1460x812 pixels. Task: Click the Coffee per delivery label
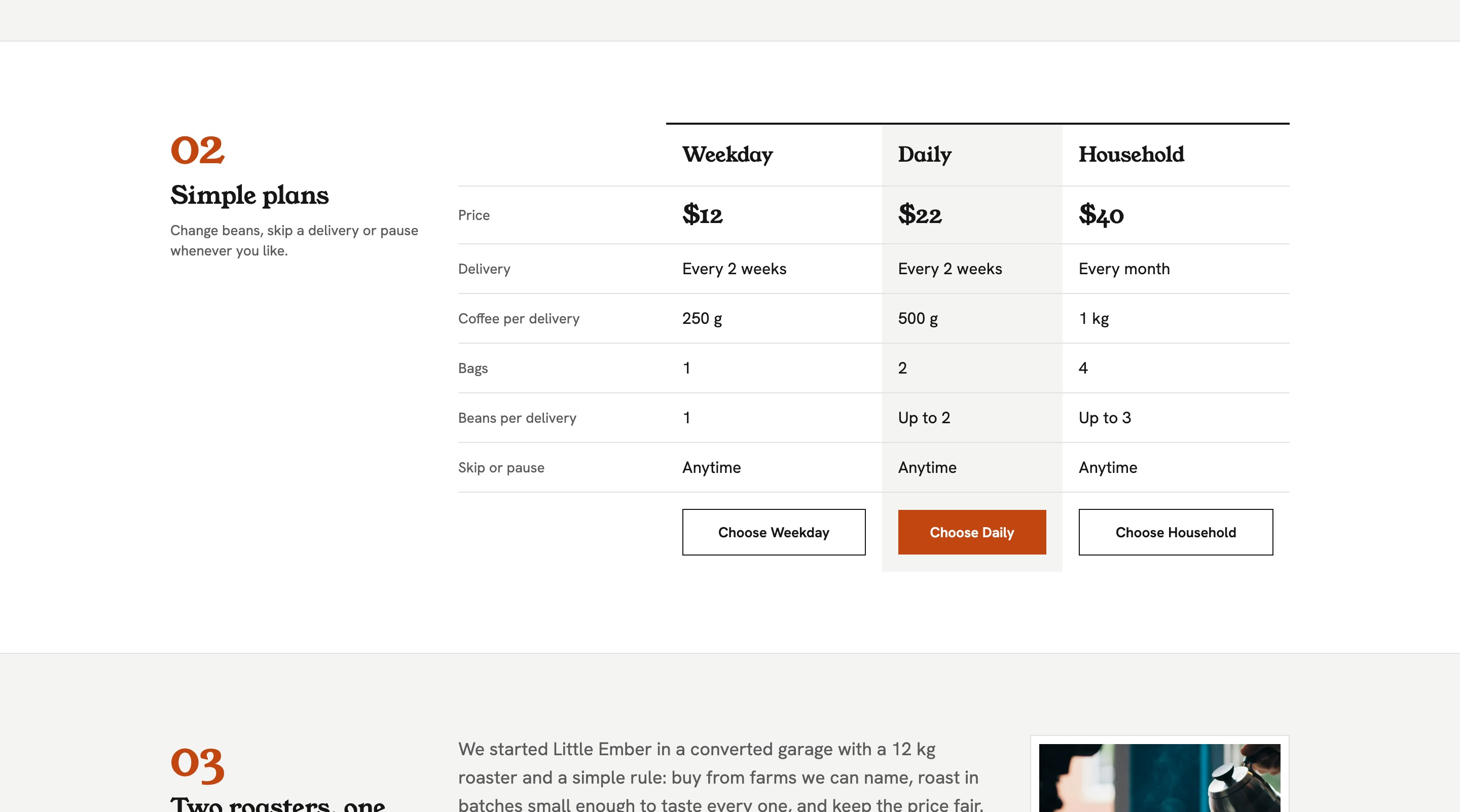[x=519, y=318]
